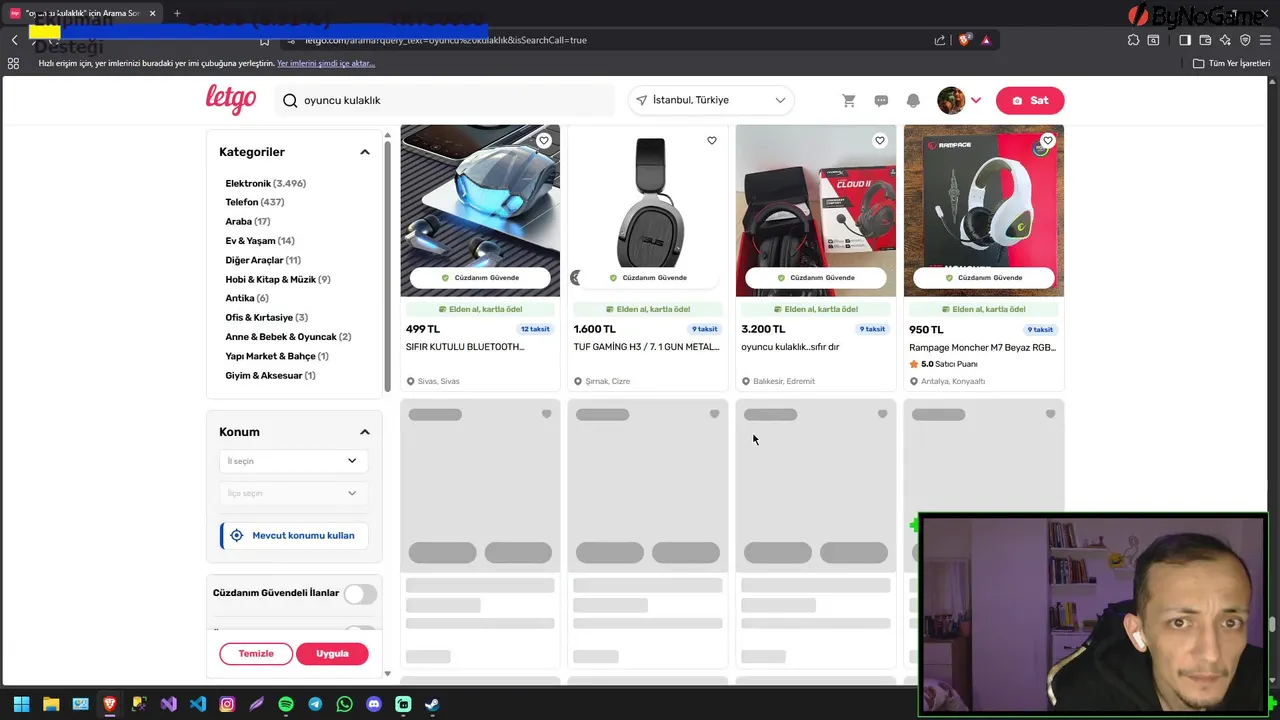Click Mevcut konumu kullan button
Screen dimensions: 1280x720
pos(294,535)
